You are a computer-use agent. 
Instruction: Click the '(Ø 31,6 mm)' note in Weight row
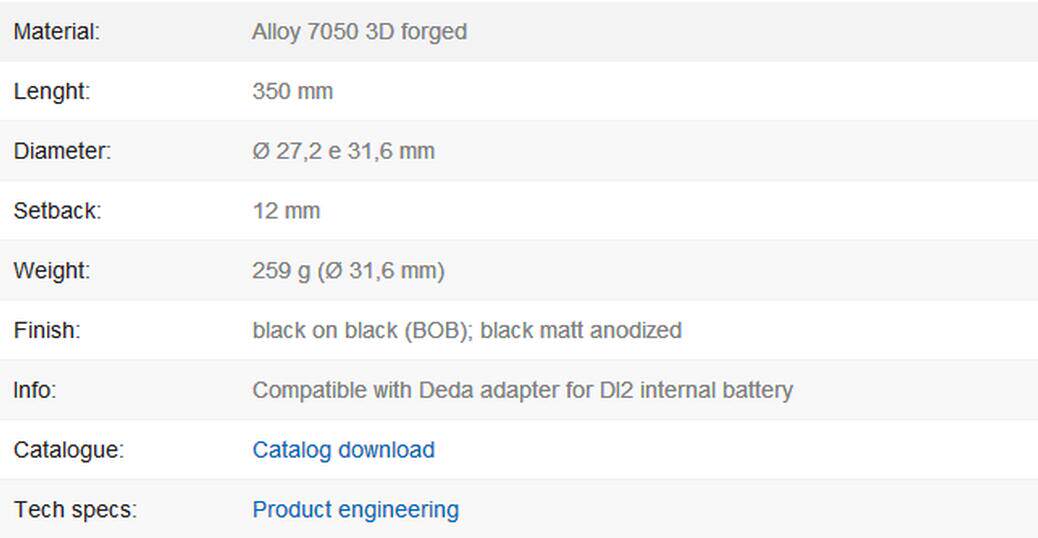click(x=381, y=271)
